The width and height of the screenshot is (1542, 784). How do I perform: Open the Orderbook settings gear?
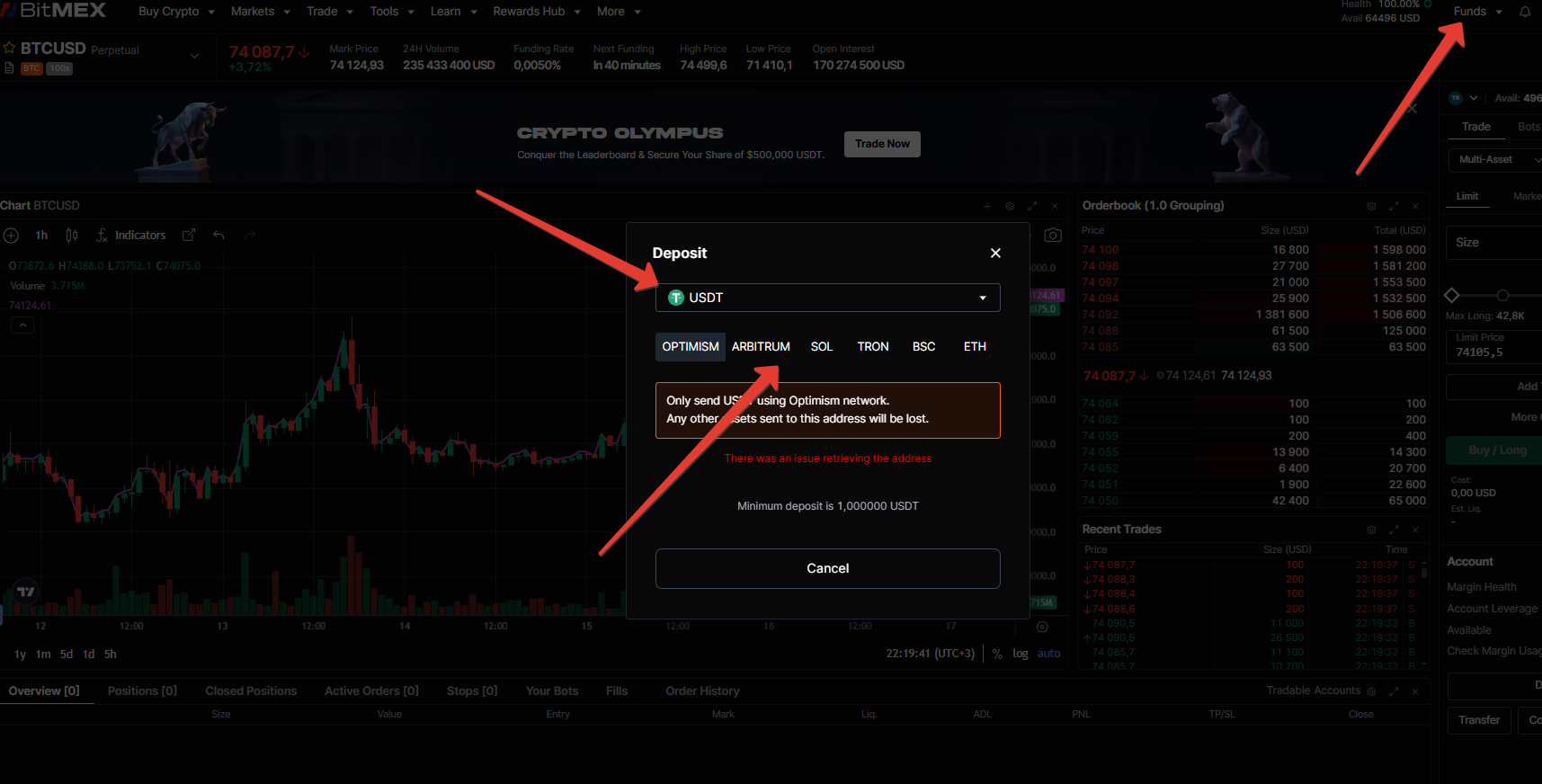(1371, 206)
